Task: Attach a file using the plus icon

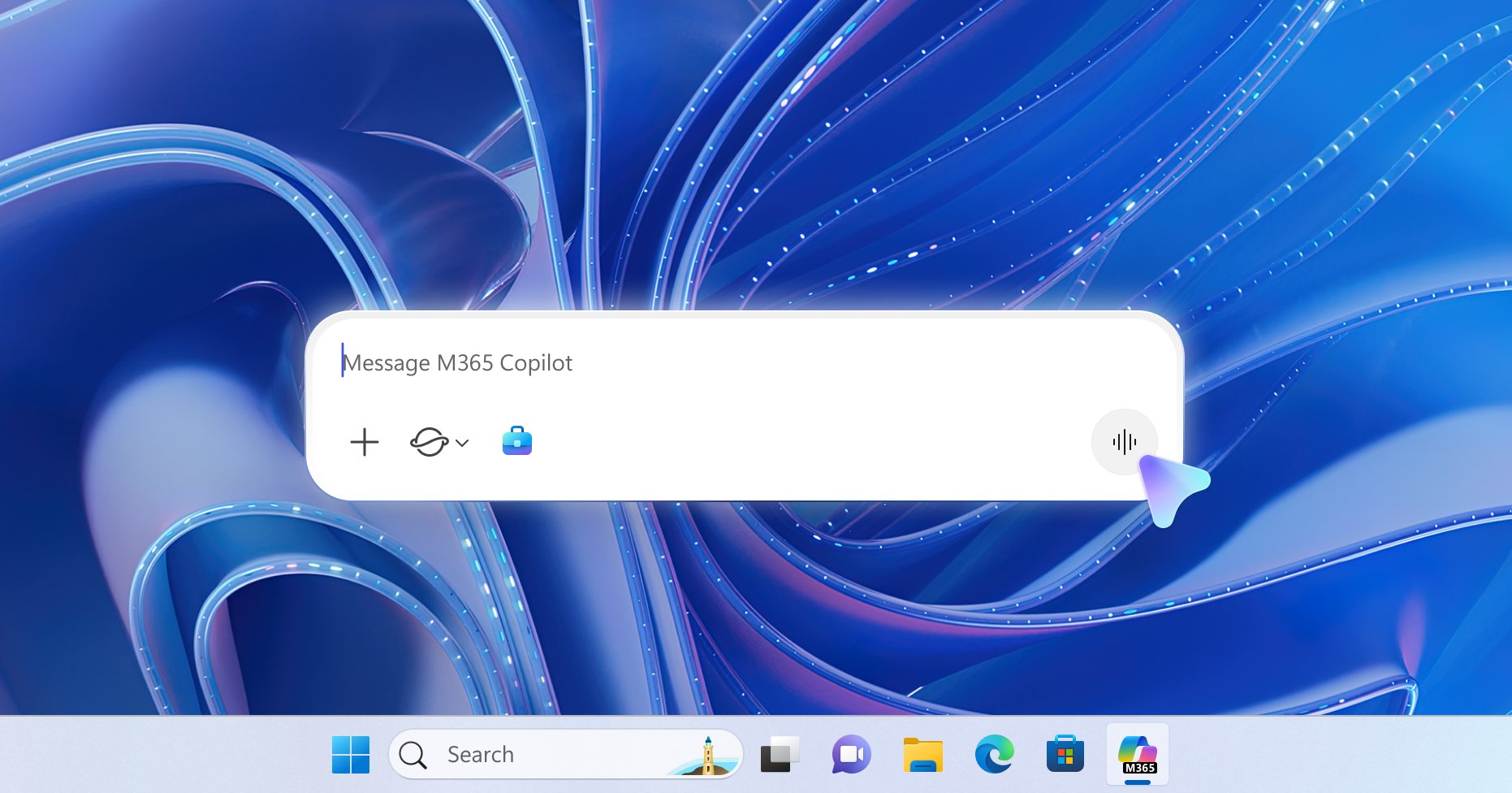Action: [365, 443]
